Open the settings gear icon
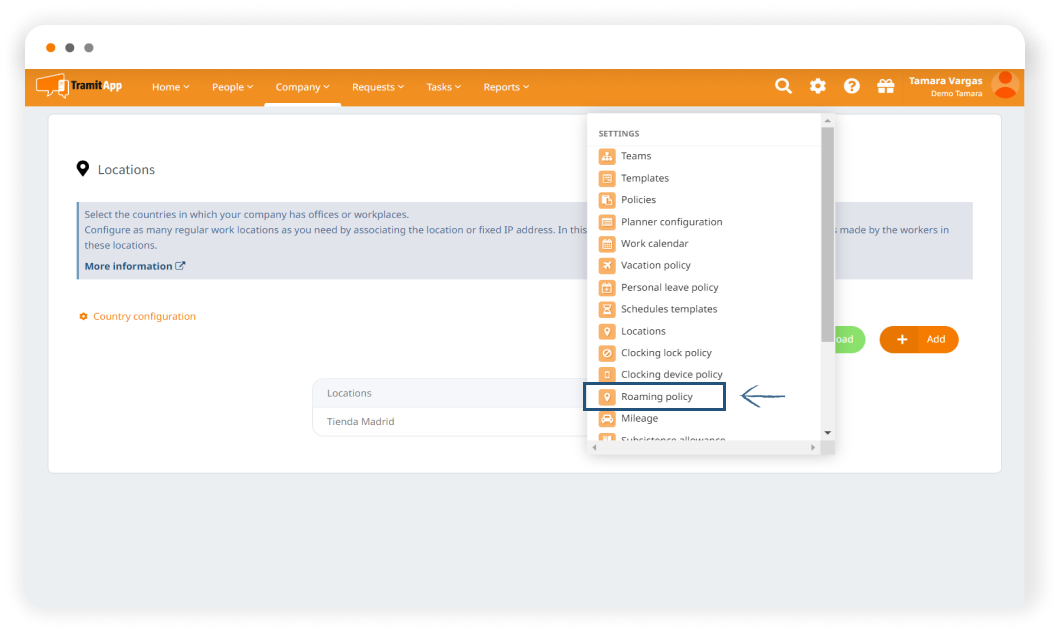This screenshot has width=1061, height=633. 818,87
